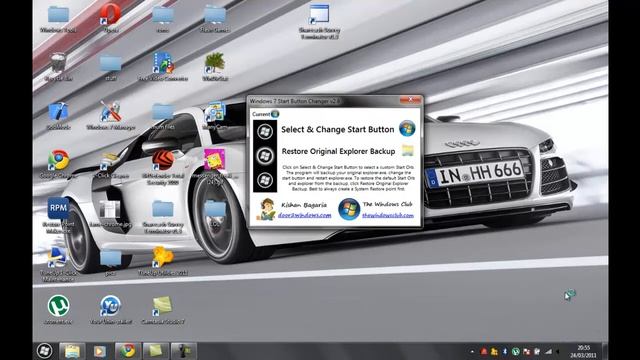Click the middle orb state in the black preview strip
Viewport: 640px width, 360px height.
265,156
